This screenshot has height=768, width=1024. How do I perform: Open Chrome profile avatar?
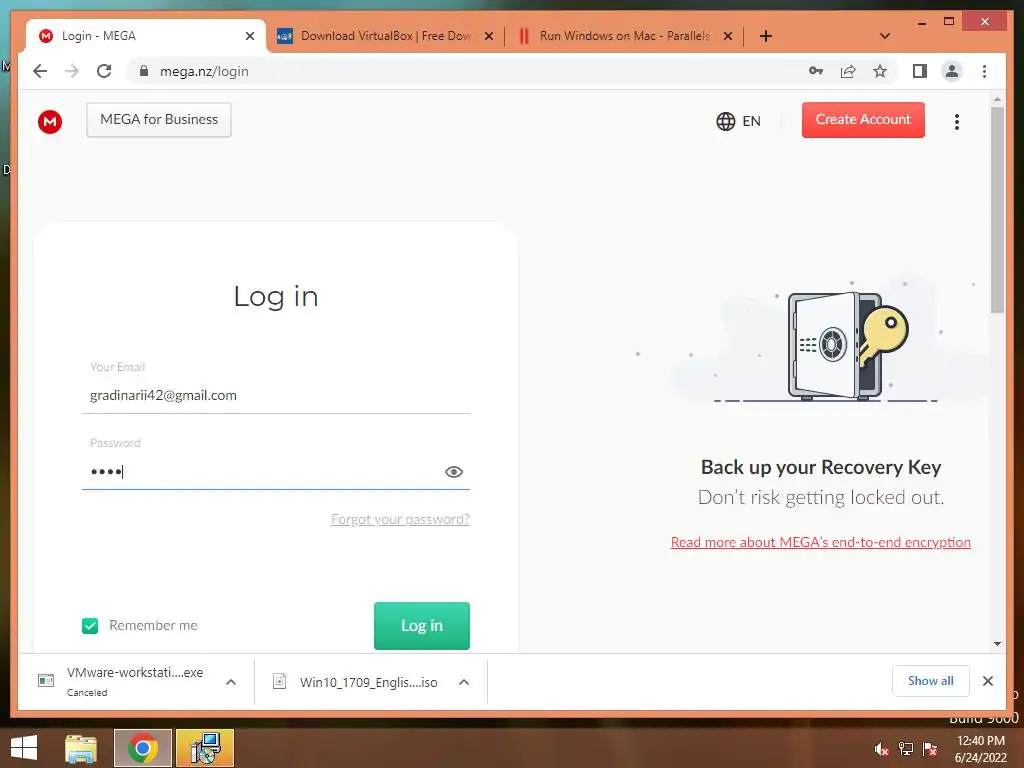[952, 71]
